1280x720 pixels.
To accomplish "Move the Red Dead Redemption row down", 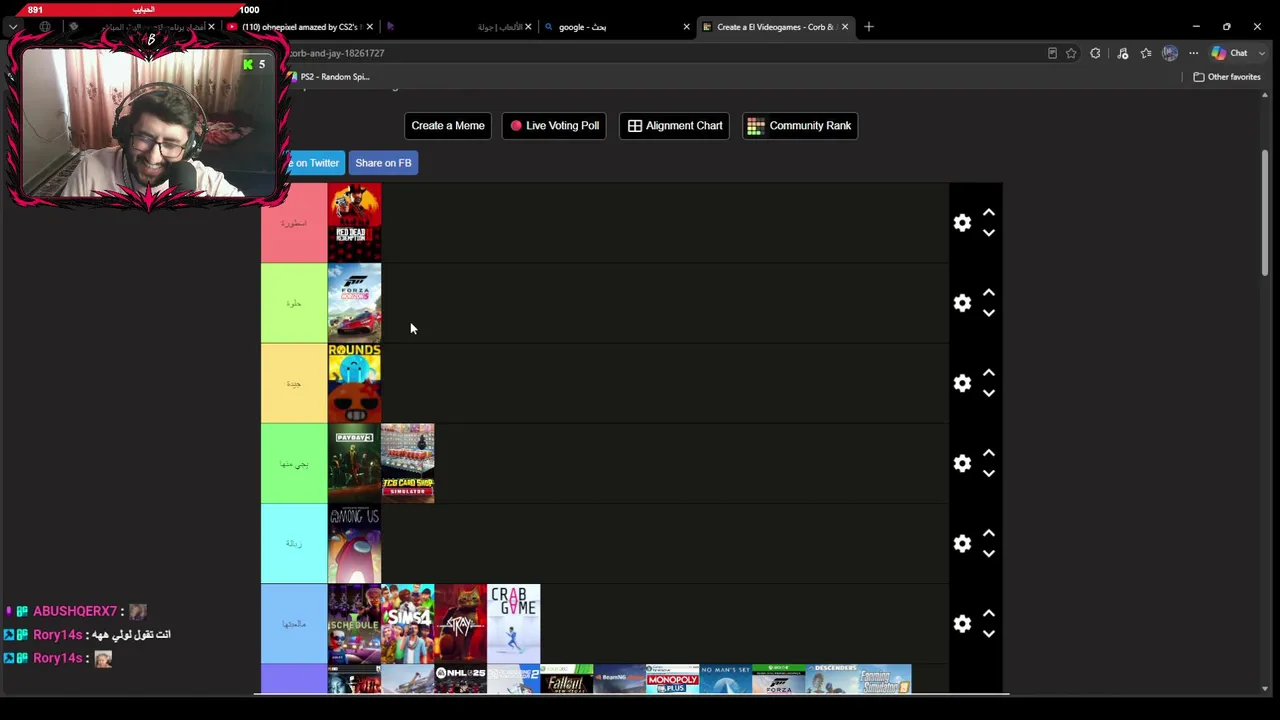I will click(989, 233).
